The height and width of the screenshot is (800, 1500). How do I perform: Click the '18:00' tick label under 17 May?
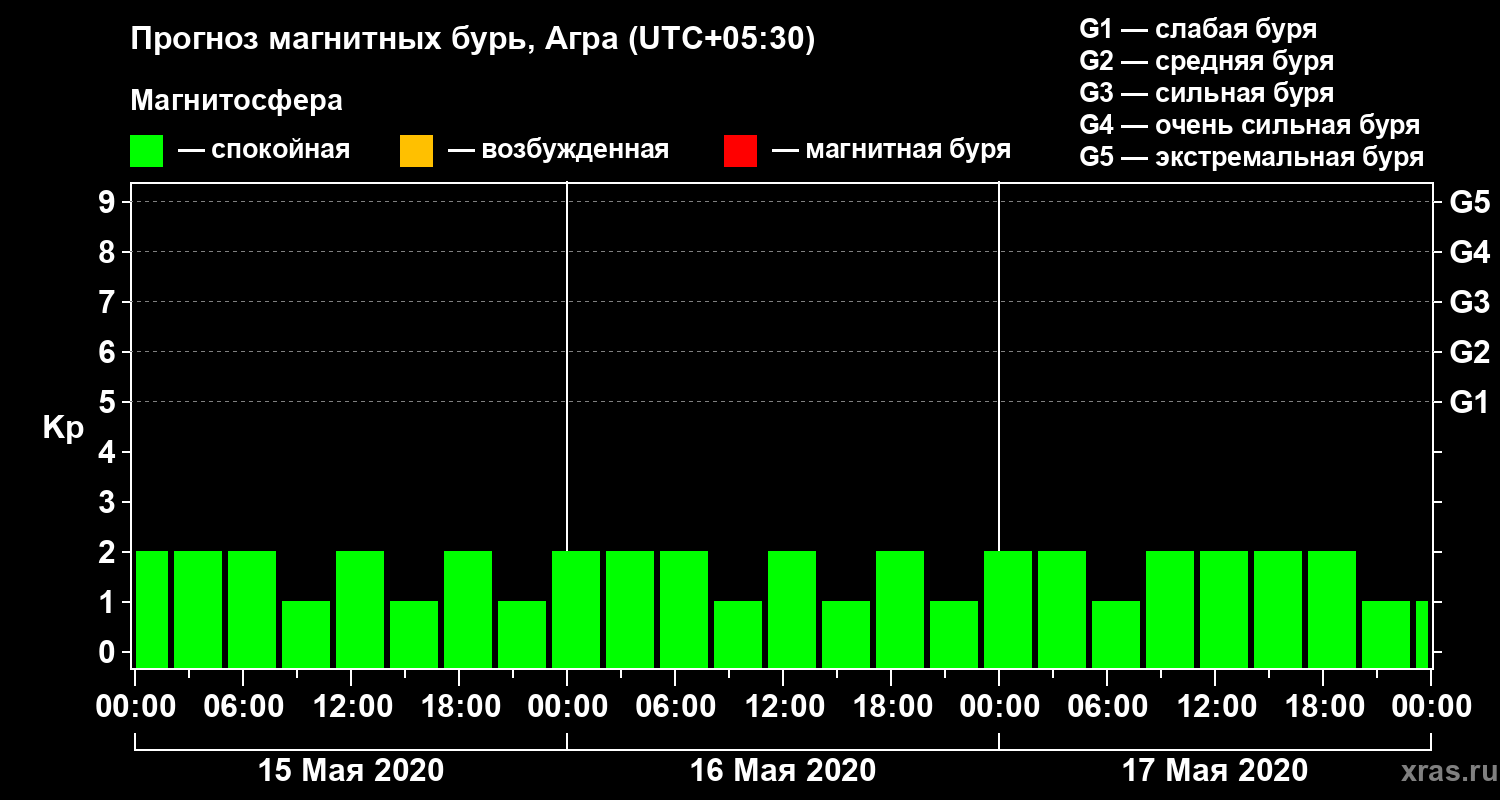[x=1323, y=707]
